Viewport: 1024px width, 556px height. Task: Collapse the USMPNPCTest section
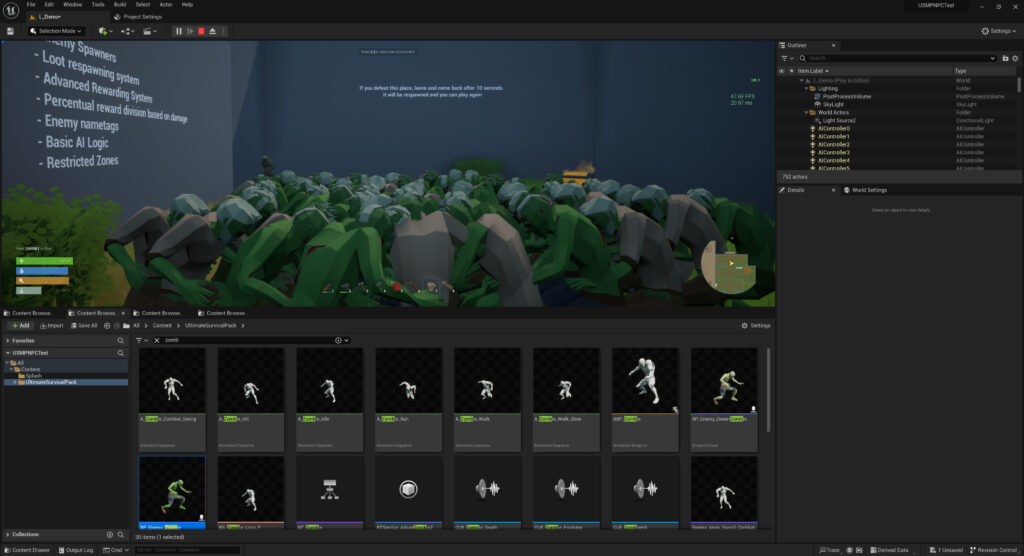click(x=8, y=353)
